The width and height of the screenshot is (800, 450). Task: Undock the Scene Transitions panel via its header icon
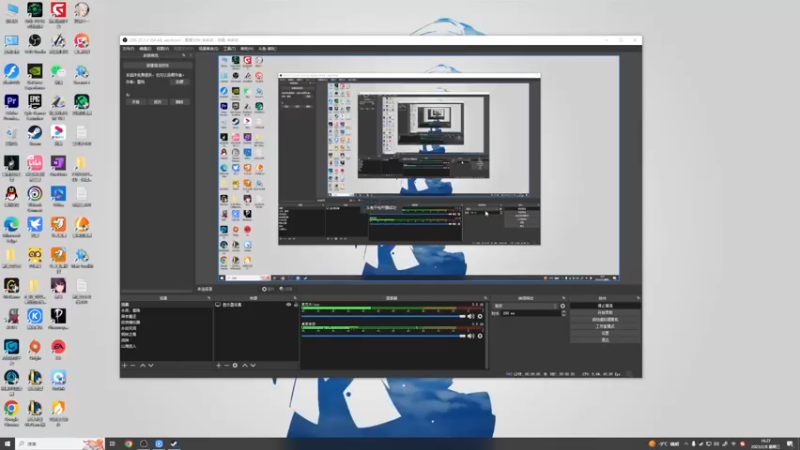point(563,298)
